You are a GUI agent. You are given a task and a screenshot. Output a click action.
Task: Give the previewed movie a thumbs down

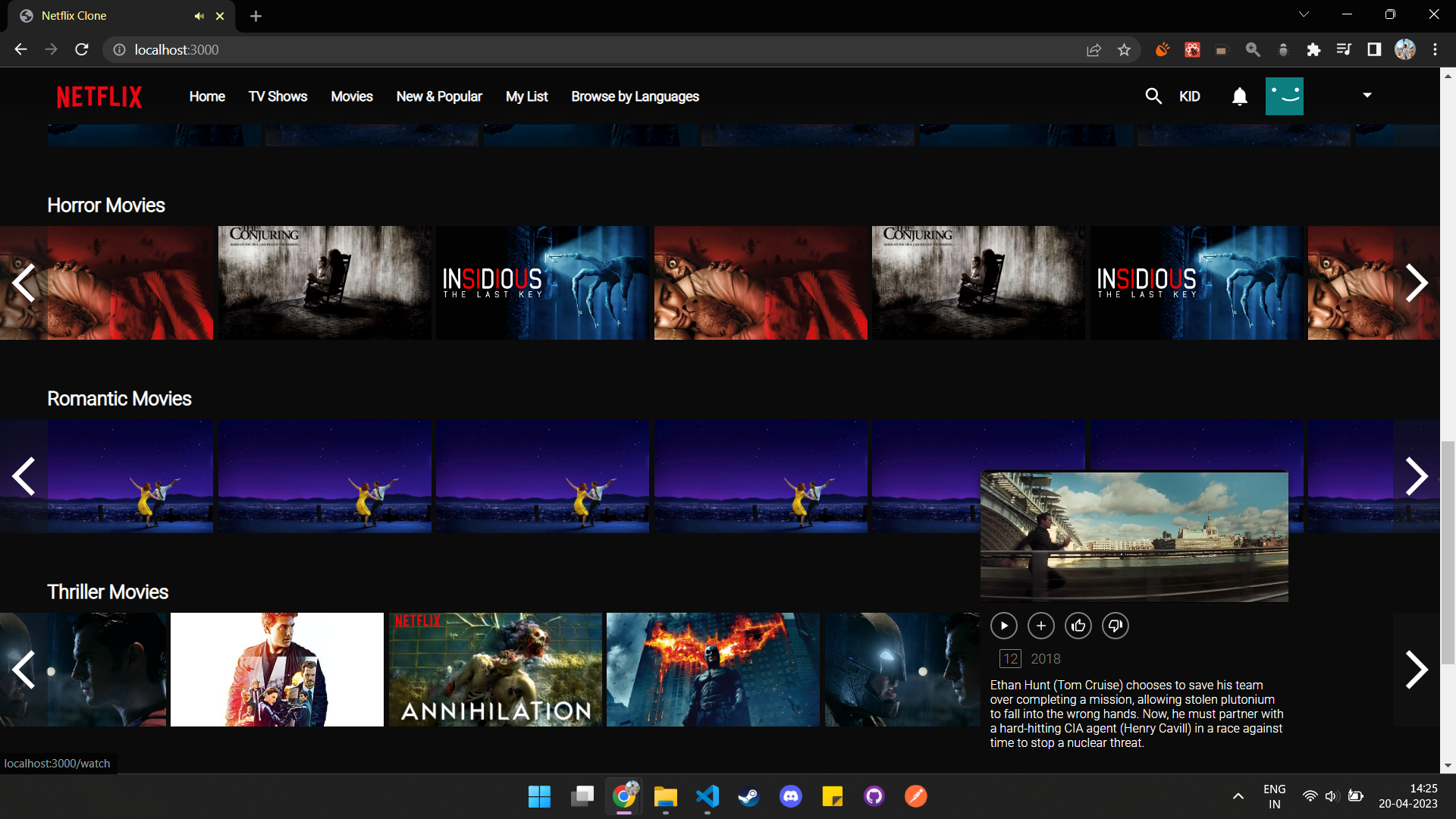pos(1116,625)
